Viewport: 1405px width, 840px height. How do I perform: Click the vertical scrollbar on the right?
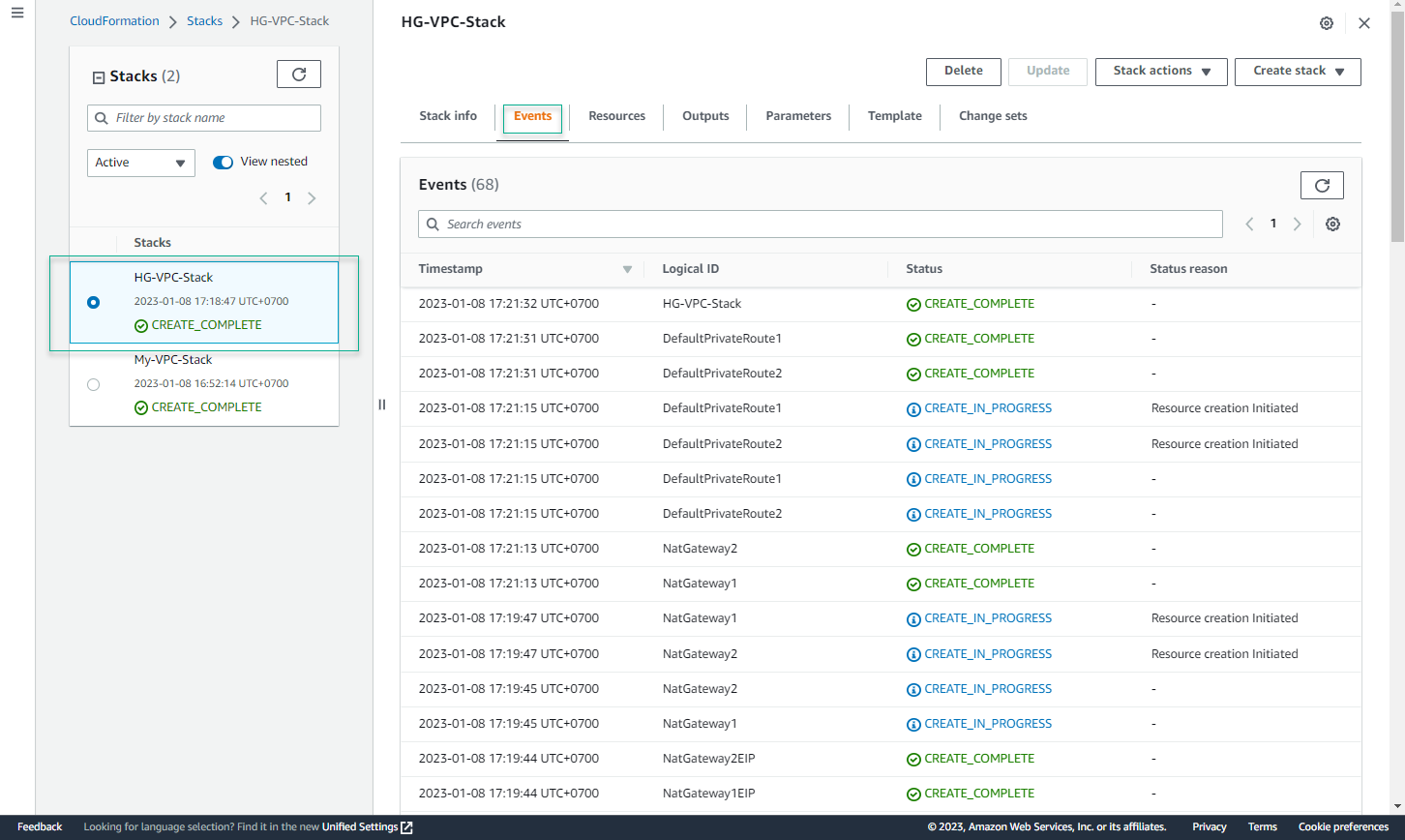click(x=1397, y=126)
